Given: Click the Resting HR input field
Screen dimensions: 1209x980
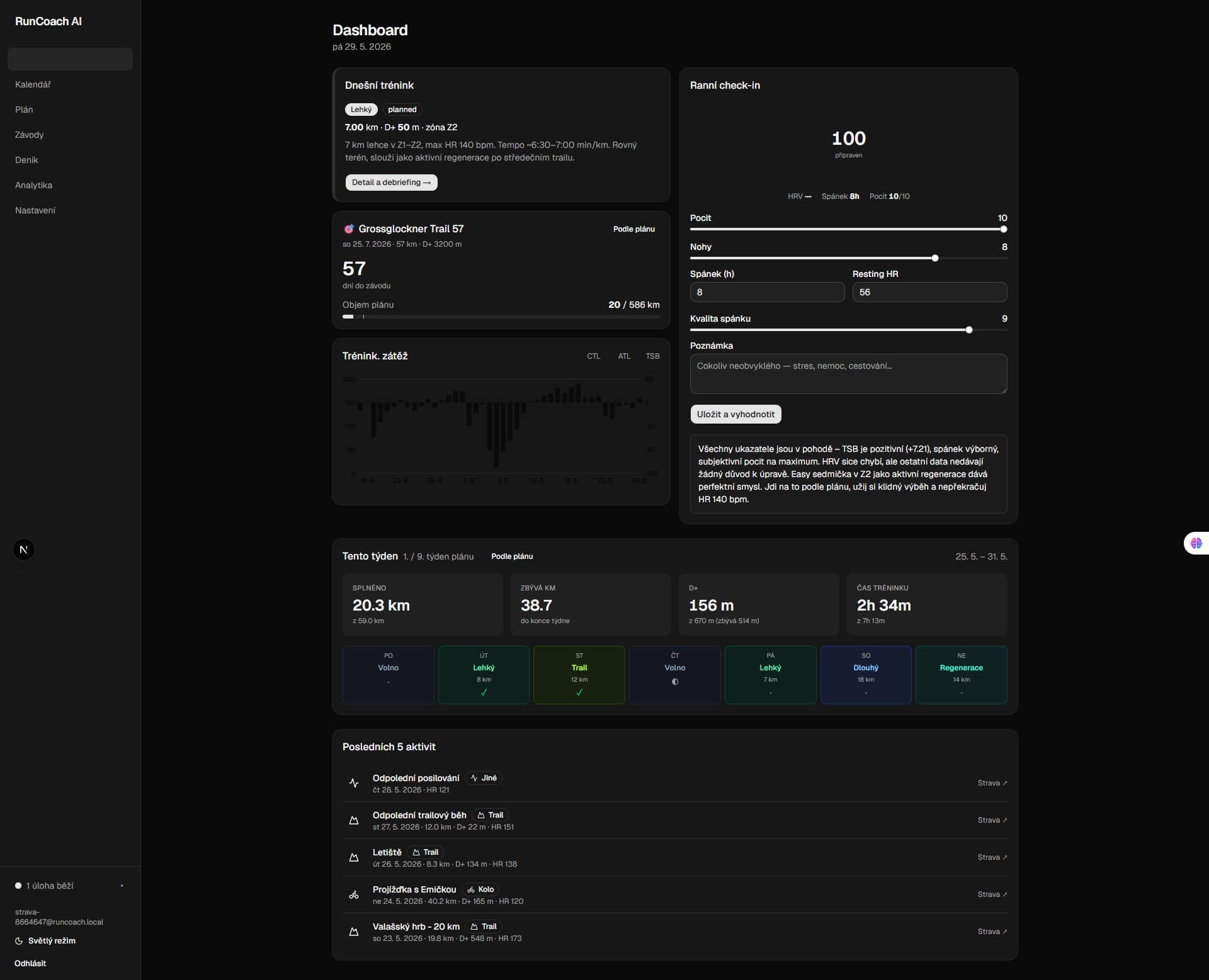Looking at the screenshot, I should 929,292.
